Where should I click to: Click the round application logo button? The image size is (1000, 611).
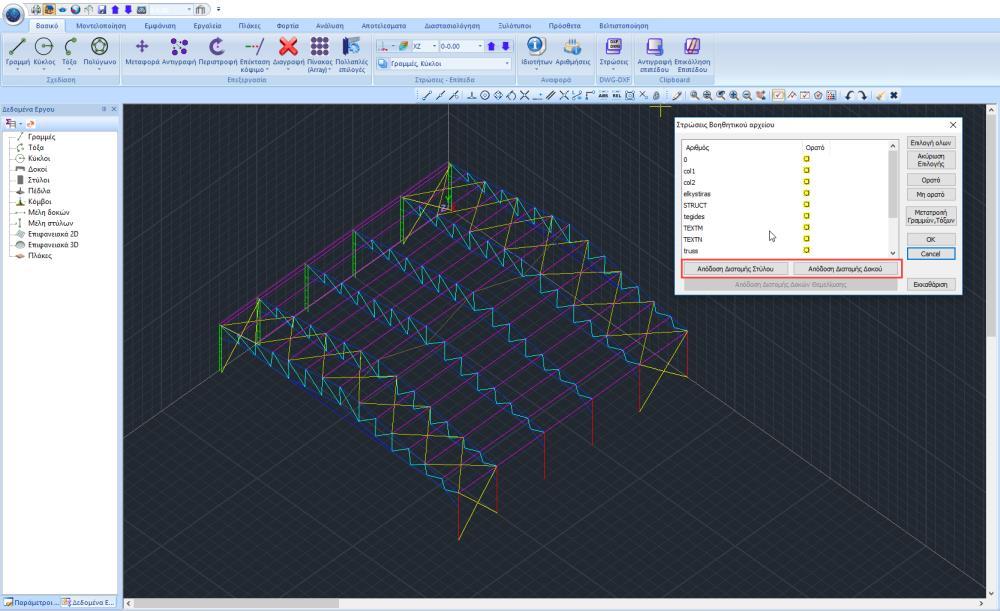[x=13, y=13]
